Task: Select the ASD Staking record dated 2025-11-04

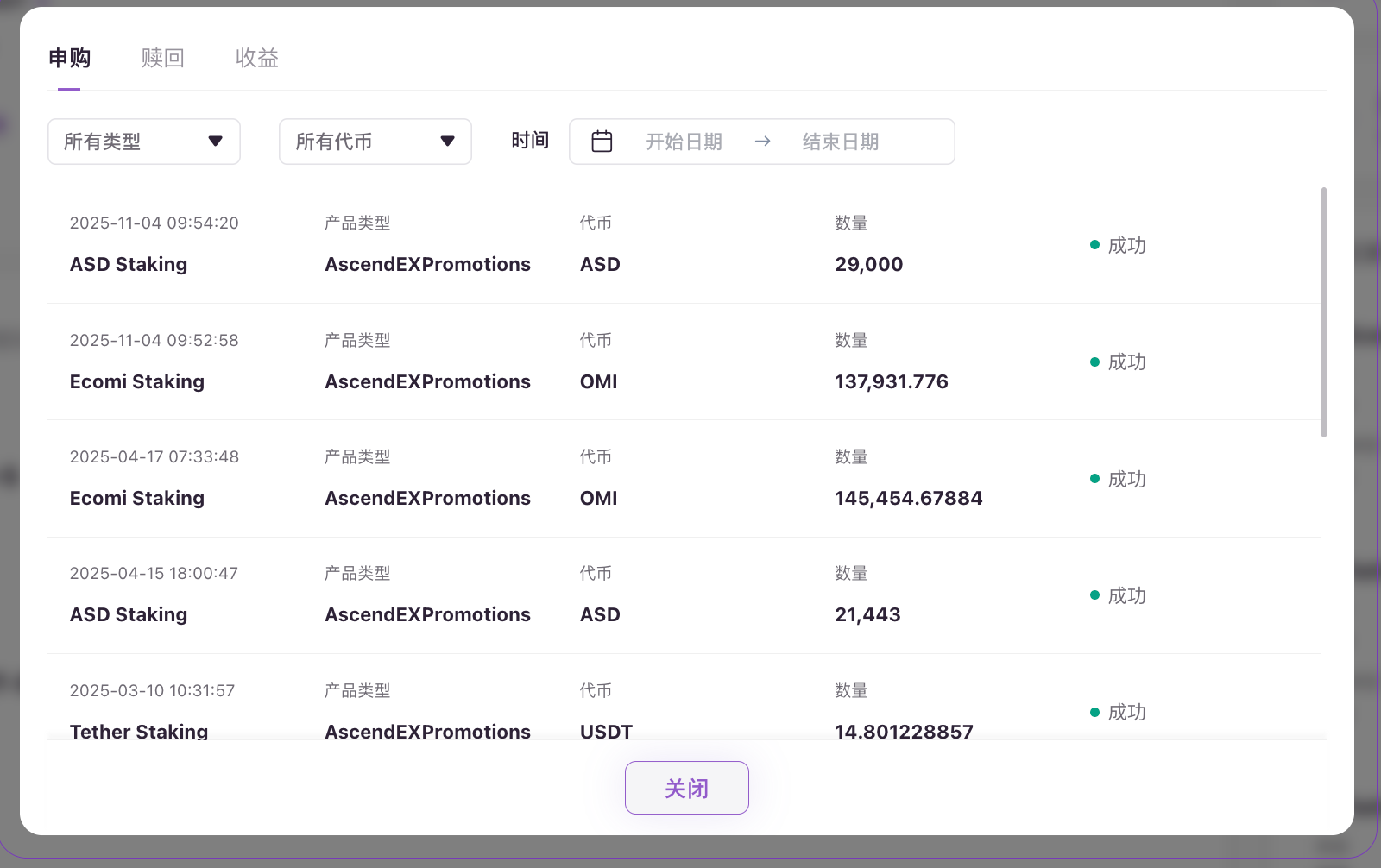Action: (129, 264)
